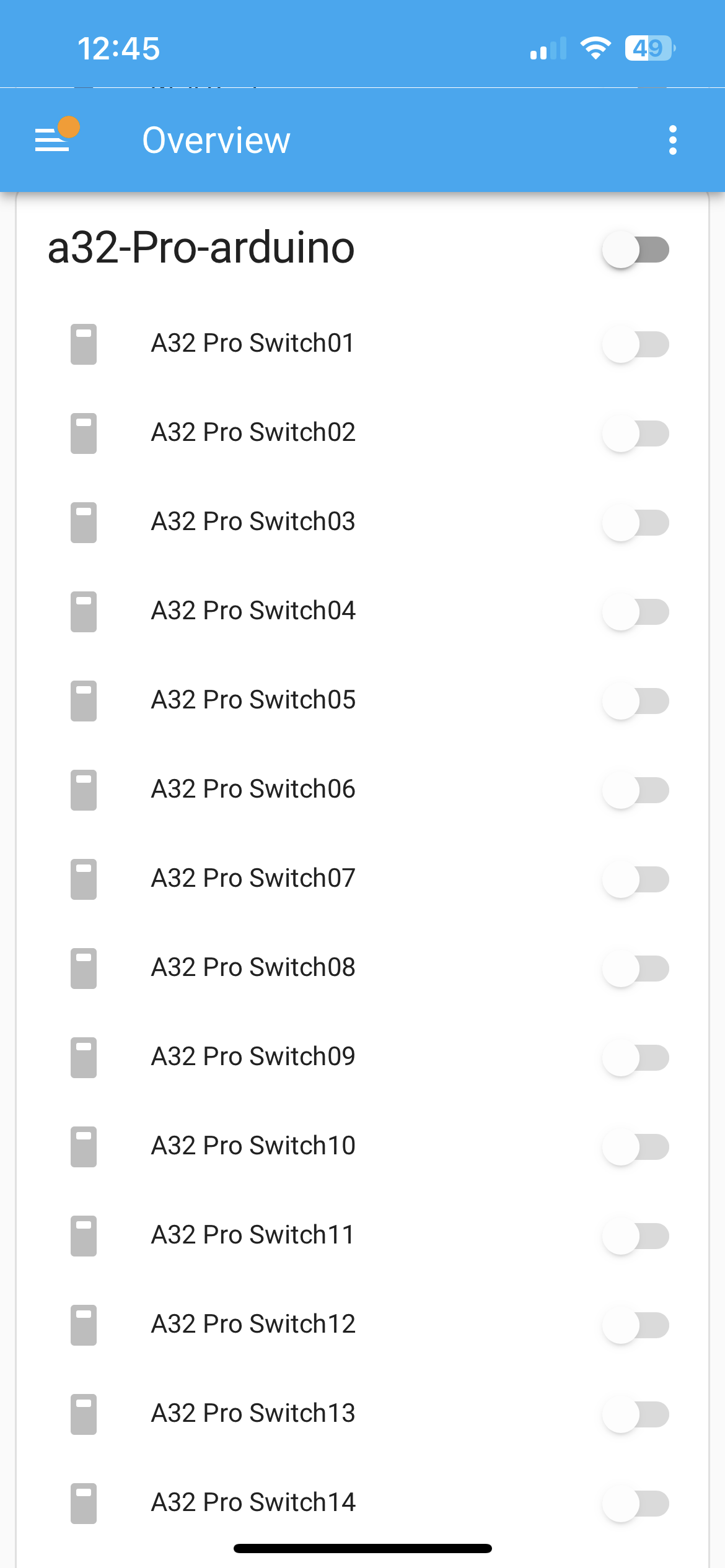Switch on A32 Pro Switch06

[x=636, y=790]
